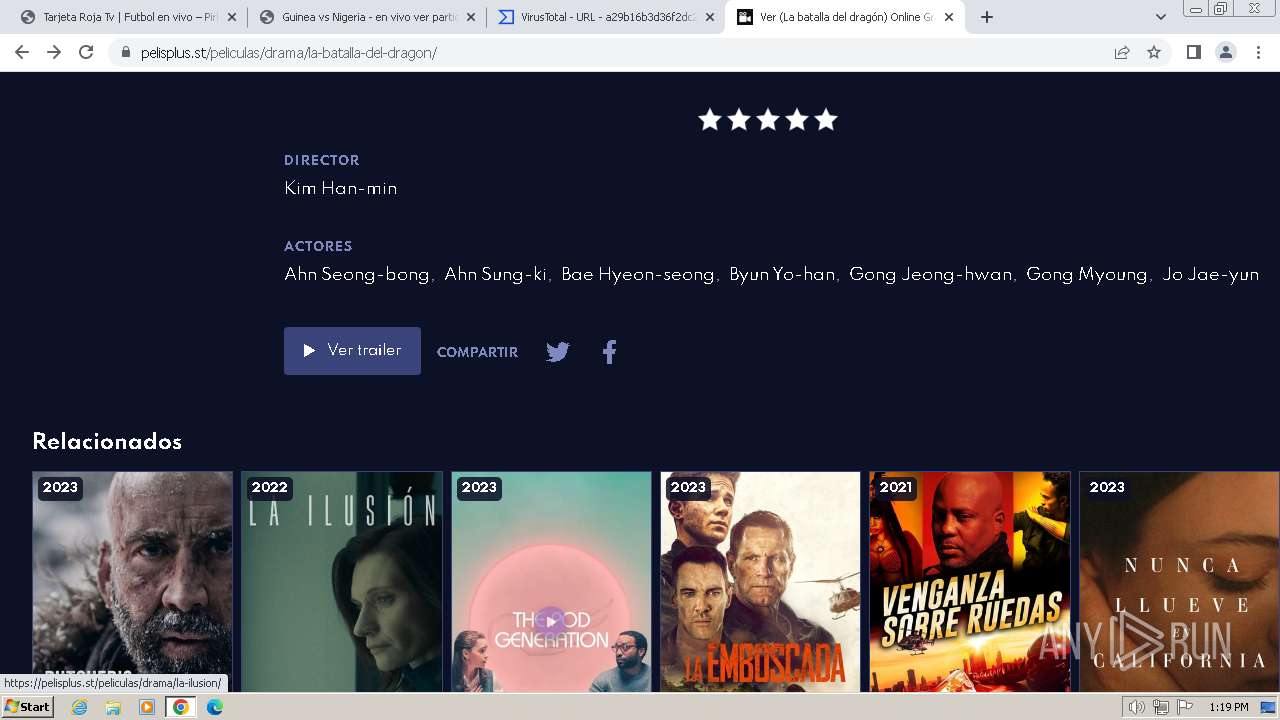
Task: Click the fifth rating star
Action: 826,120
